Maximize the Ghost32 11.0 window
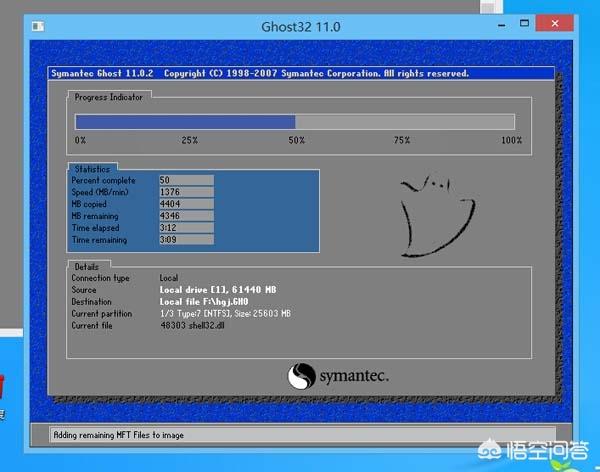The height and width of the screenshot is (472, 600). (524, 24)
